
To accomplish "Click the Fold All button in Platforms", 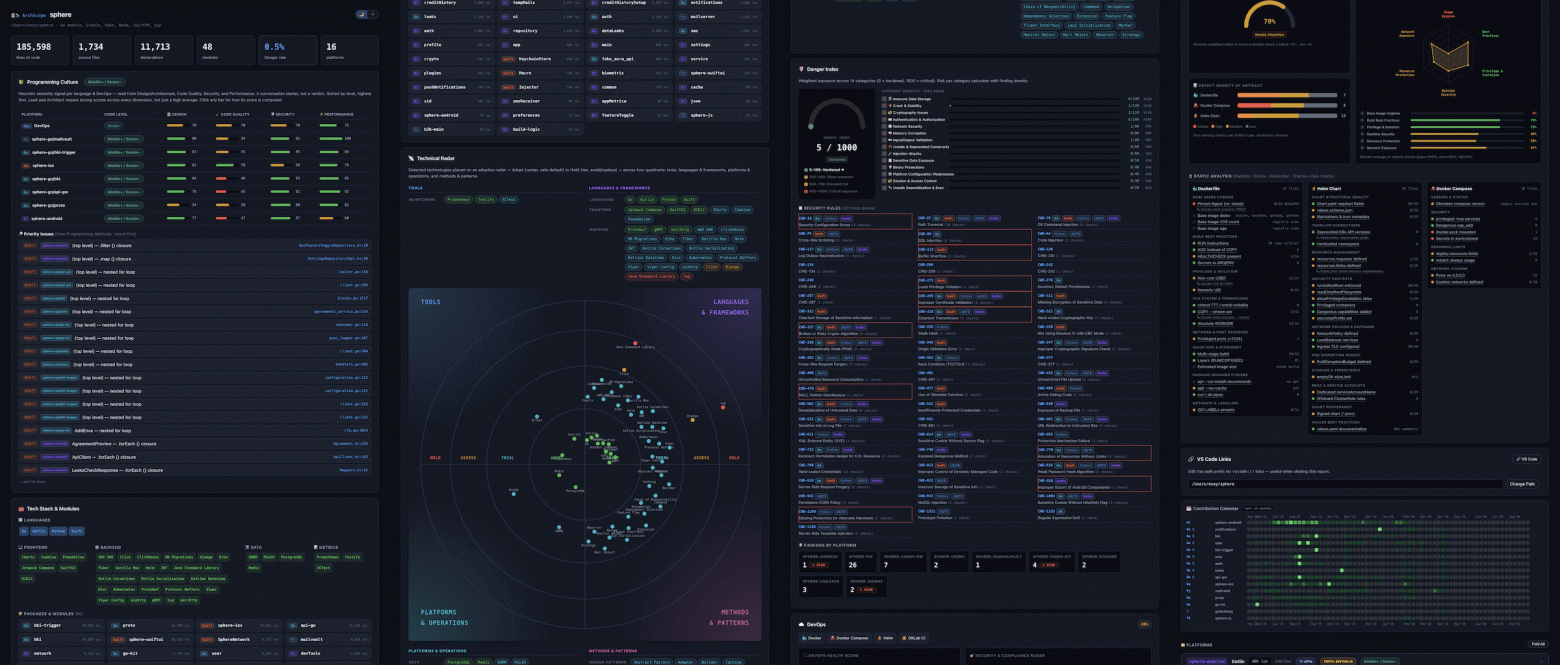I will point(1538,644).
